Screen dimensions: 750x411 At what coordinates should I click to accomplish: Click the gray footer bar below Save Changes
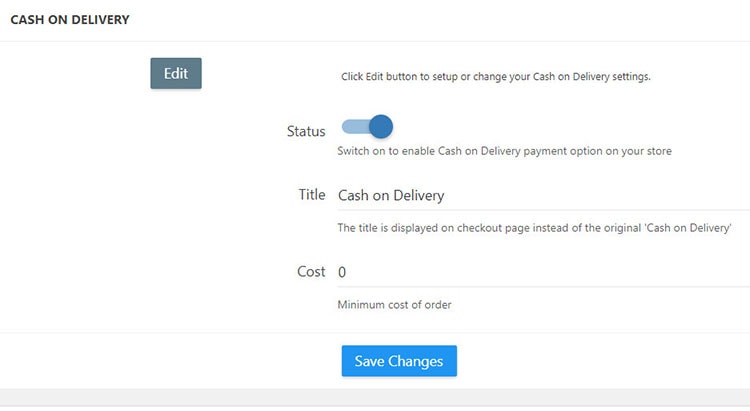[375, 396]
